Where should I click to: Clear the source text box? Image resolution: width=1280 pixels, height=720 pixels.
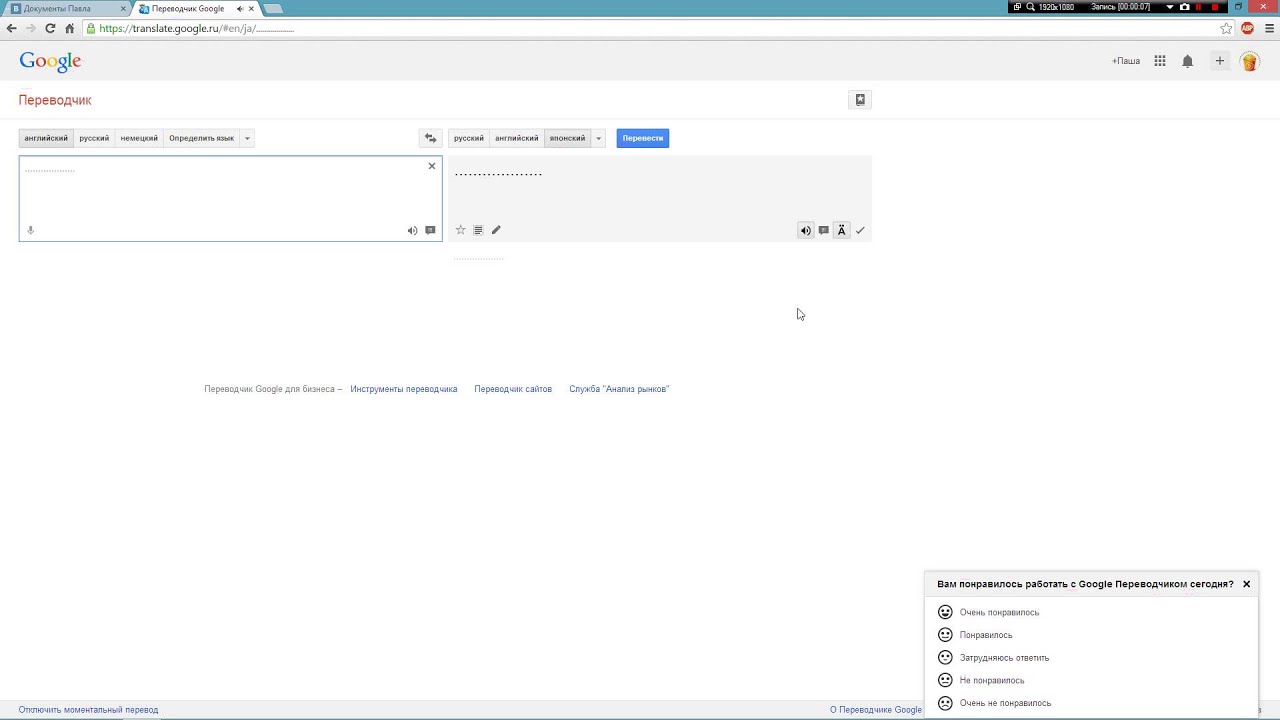(432, 166)
